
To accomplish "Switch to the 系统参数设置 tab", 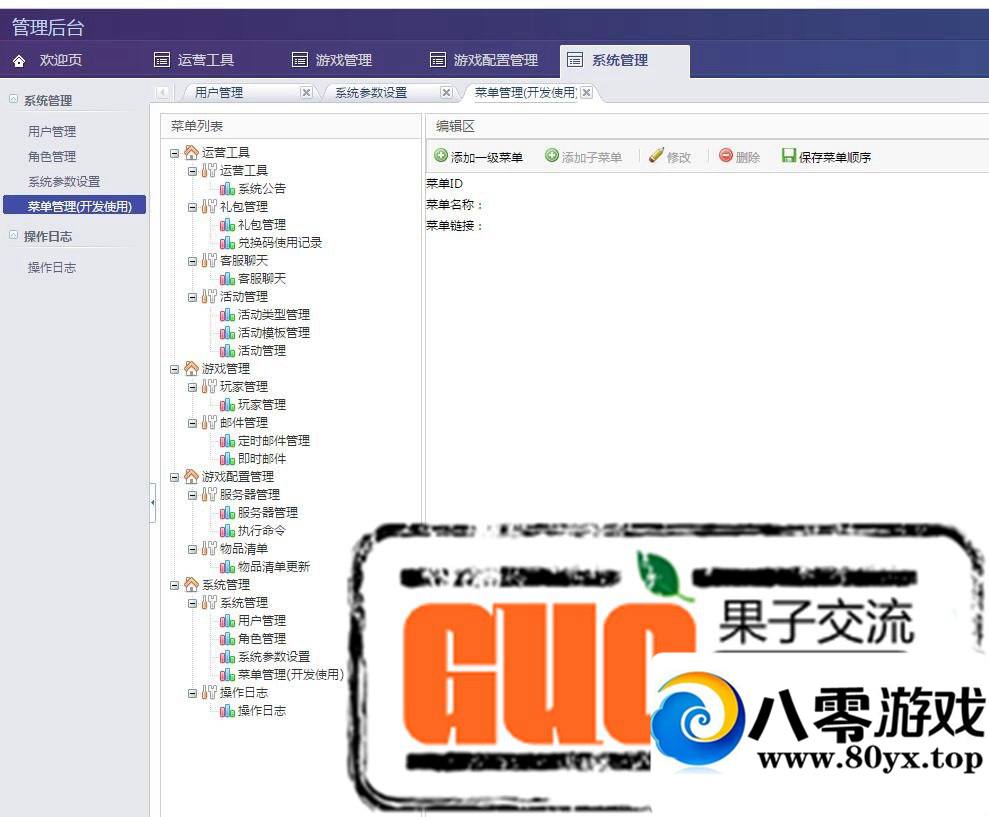I will tap(371, 93).
